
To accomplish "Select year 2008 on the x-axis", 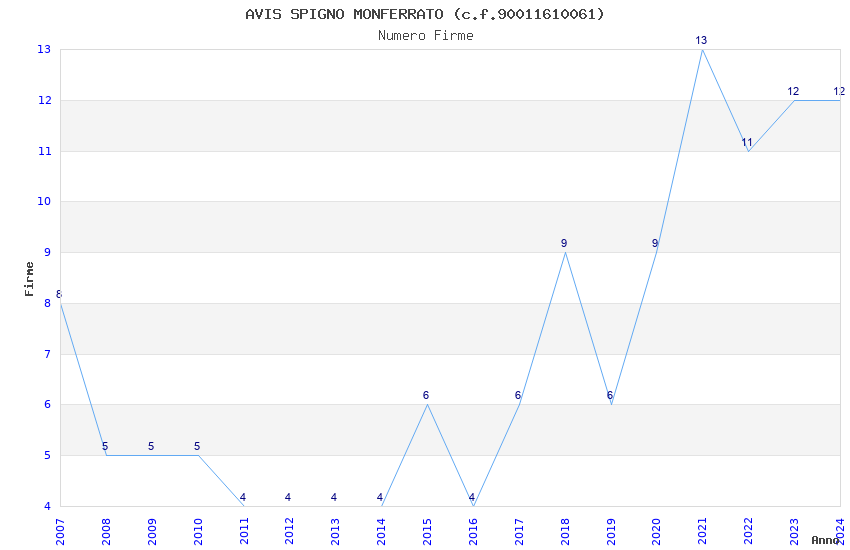I will point(106,532).
